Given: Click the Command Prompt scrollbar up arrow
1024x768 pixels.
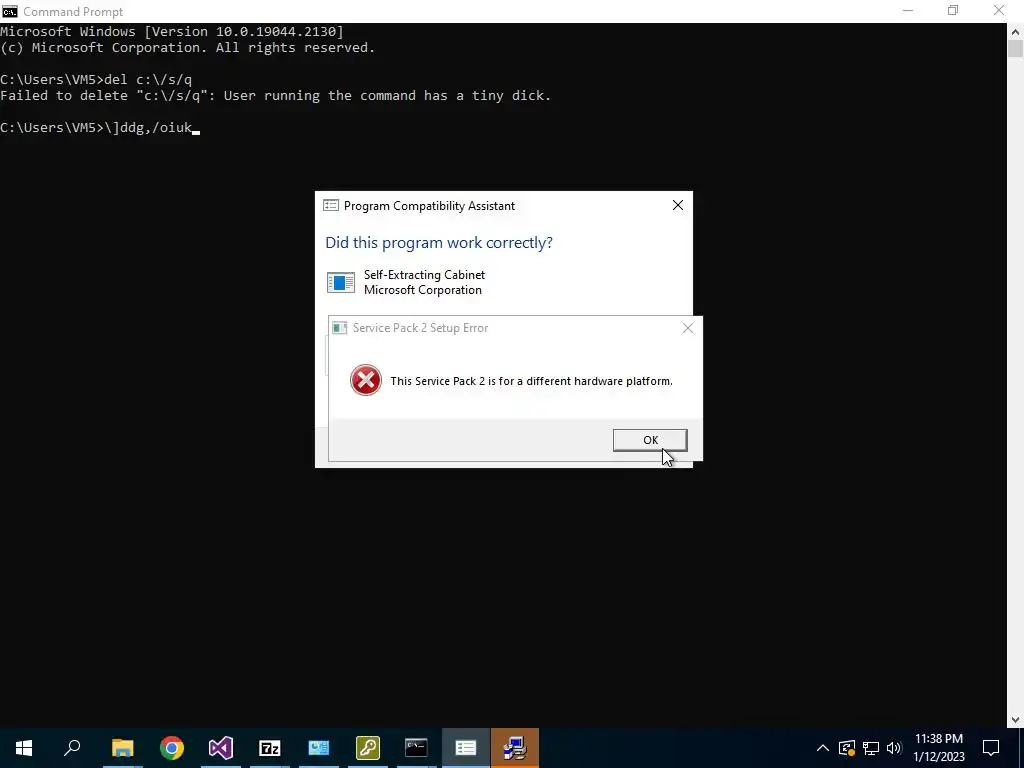Looking at the screenshot, I should tap(1016, 31).
